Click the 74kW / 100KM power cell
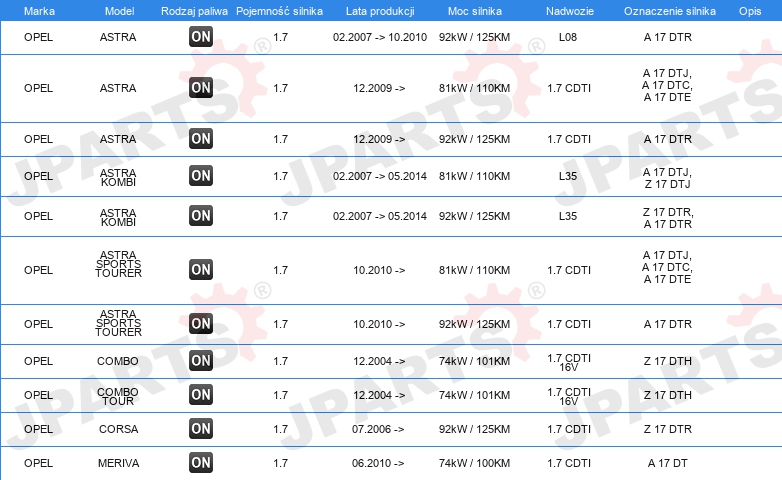 pyautogui.click(x=474, y=463)
